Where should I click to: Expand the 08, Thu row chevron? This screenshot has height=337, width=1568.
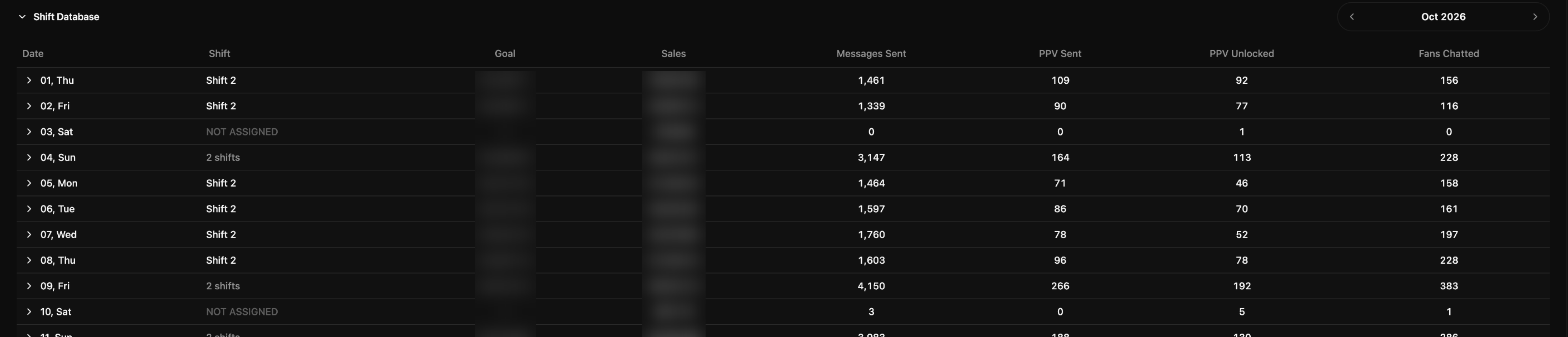[28, 260]
